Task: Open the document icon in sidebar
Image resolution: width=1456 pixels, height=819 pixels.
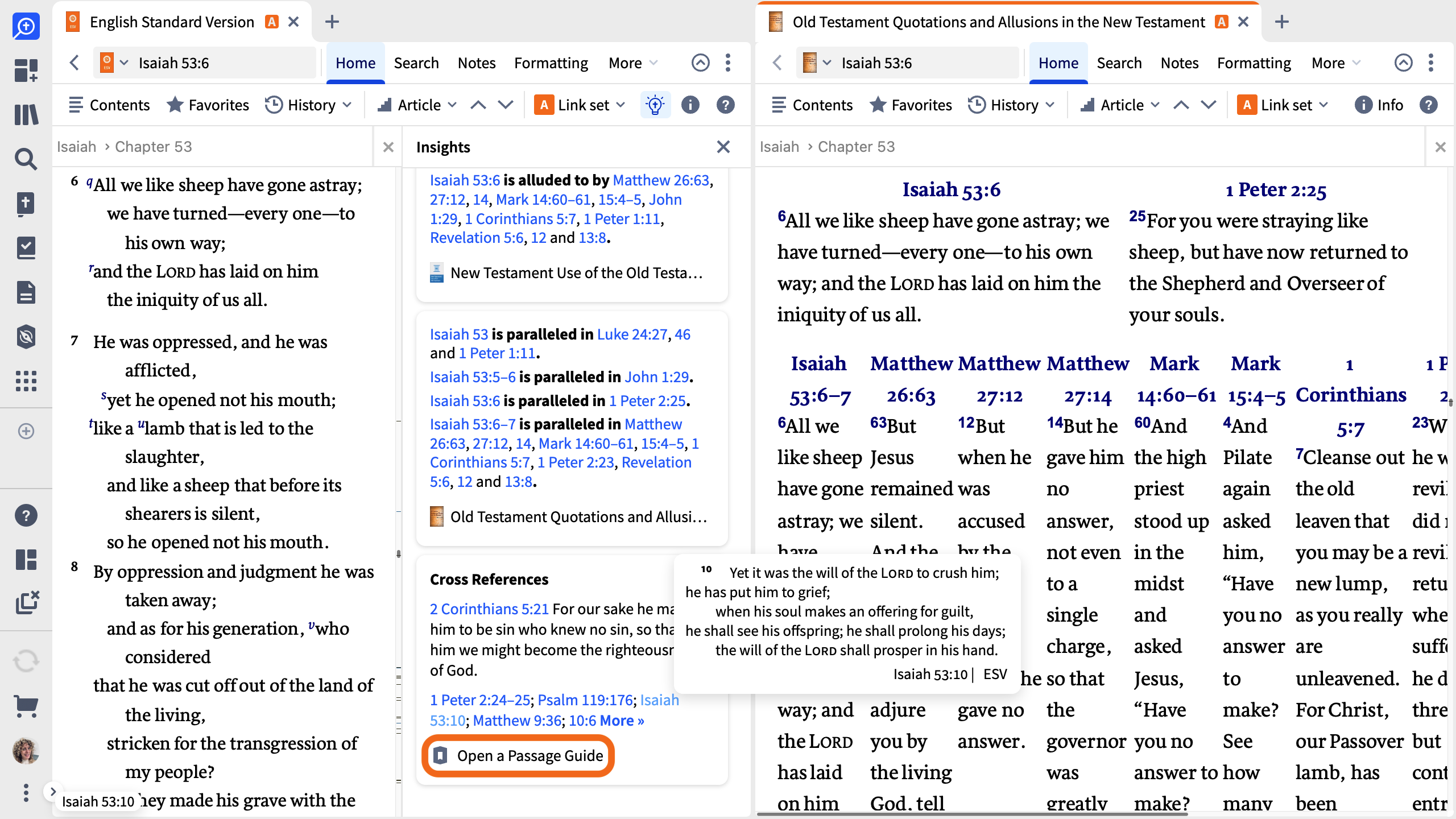Action: coord(26,292)
